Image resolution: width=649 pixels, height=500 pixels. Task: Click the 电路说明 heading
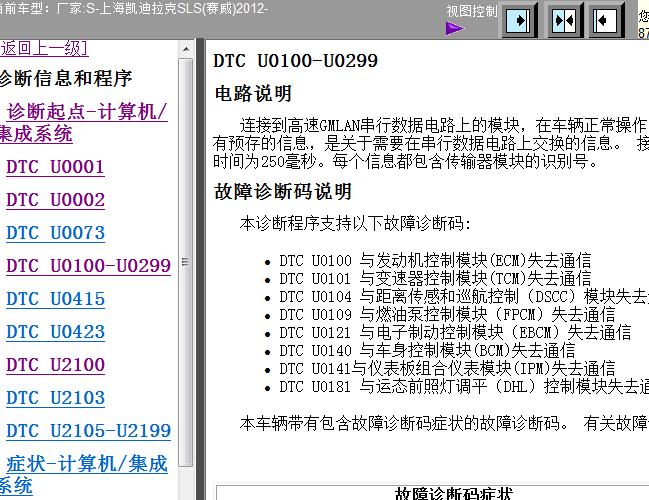pyautogui.click(x=253, y=94)
